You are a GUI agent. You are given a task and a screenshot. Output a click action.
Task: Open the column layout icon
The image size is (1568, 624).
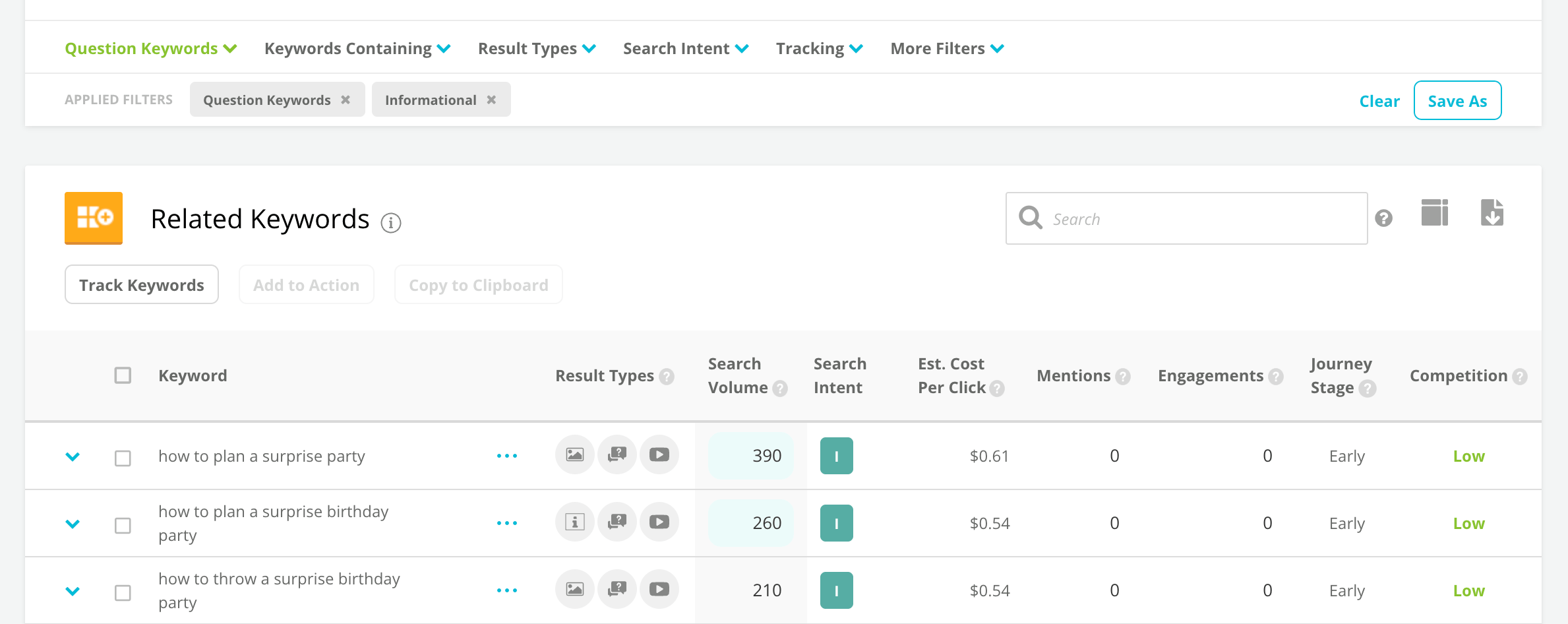(1434, 212)
